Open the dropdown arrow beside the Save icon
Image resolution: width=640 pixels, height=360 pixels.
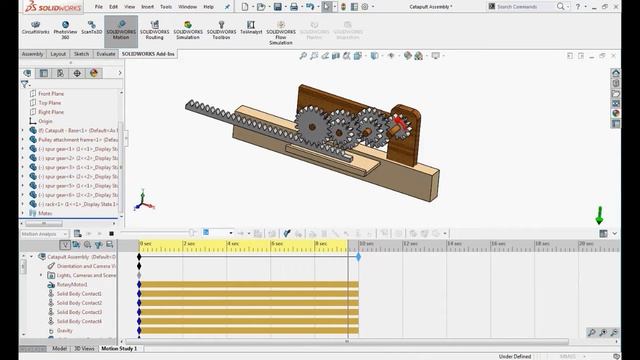click(285, 7)
